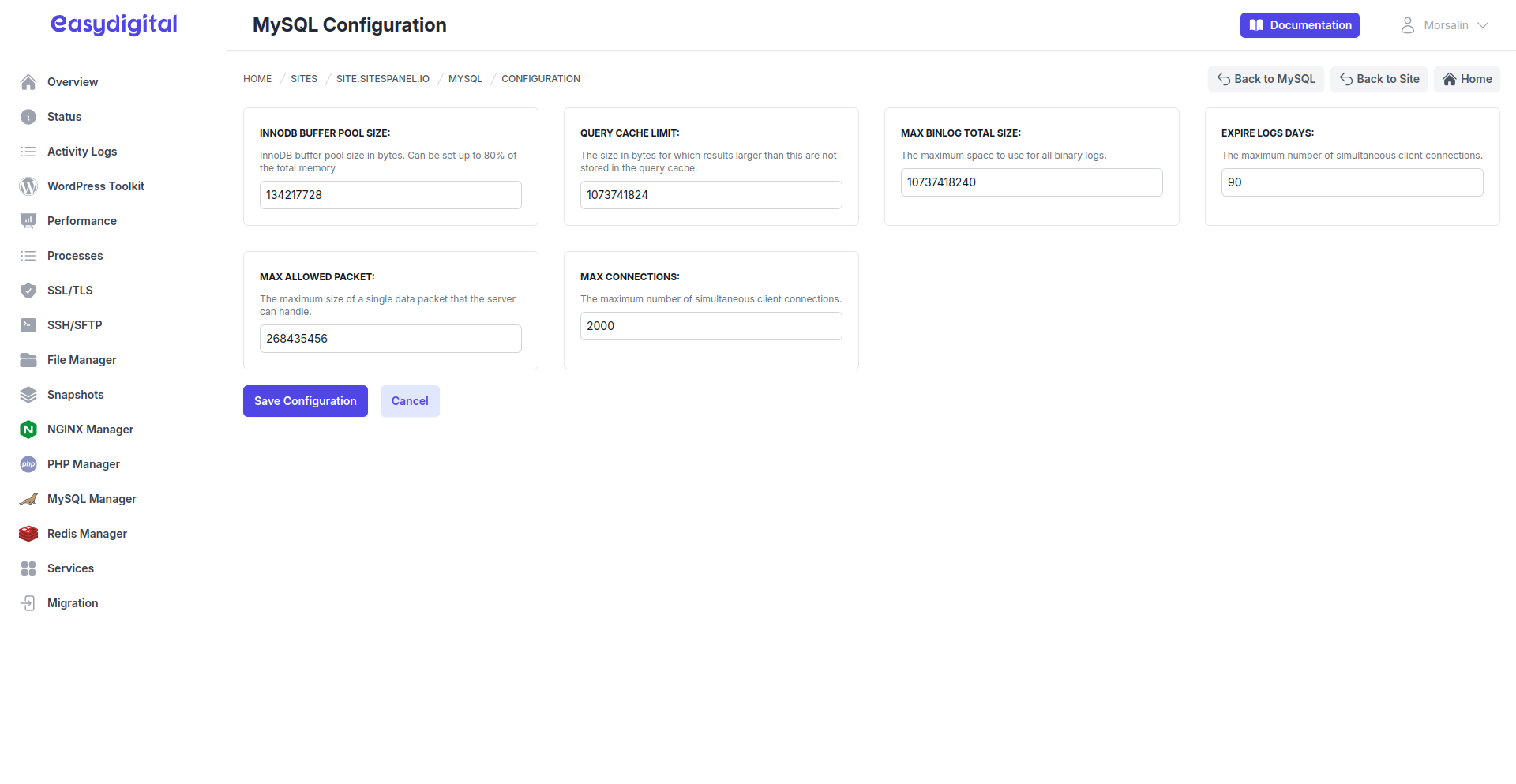This screenshot has height=784, width=1516.
Task: Open Migration from the sidebar menu
Action: tap(73, 603)
